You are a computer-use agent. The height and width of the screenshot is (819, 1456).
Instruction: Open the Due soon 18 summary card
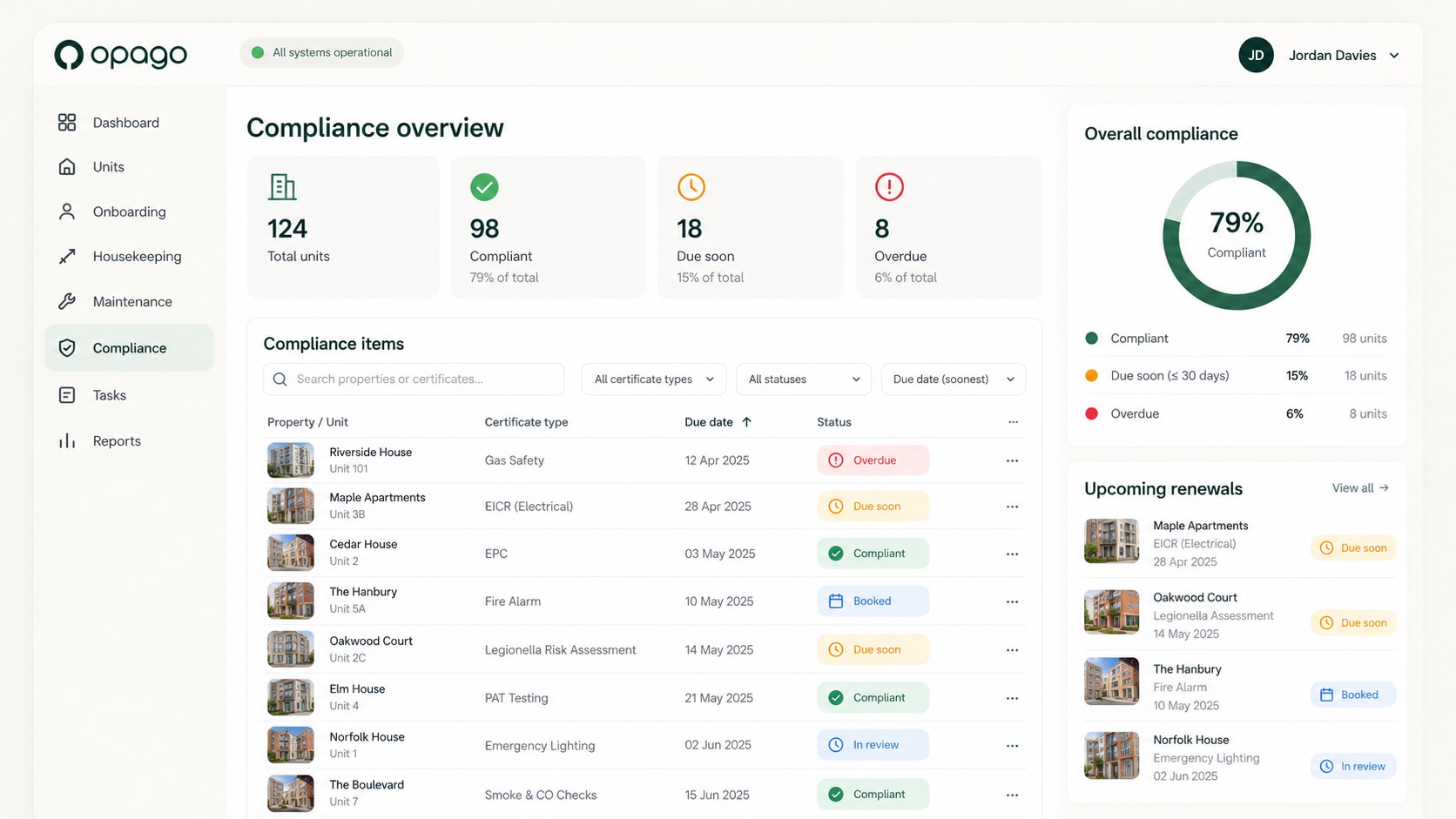751,227
